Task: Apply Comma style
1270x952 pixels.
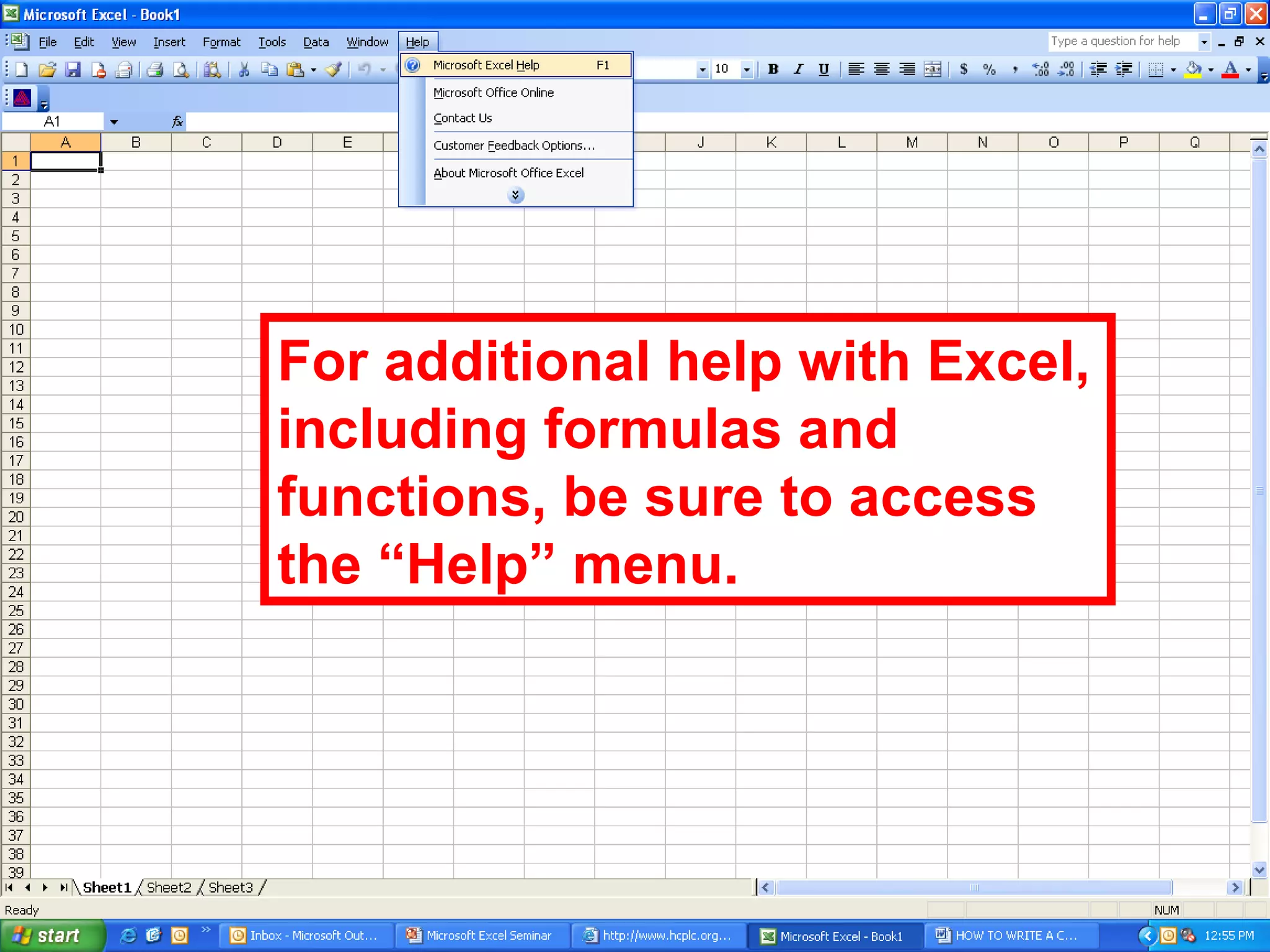Action: (x=1015, y=69)
